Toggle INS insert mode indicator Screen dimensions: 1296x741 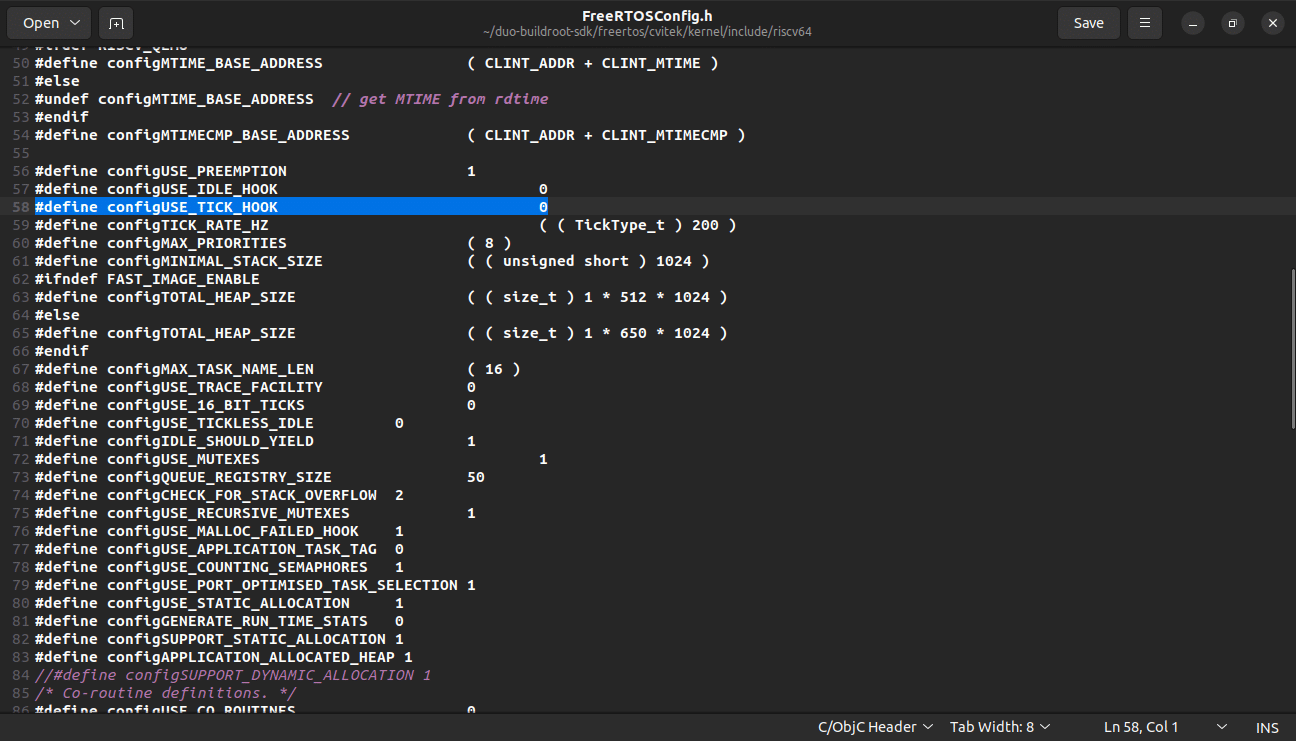pyautogui.click(x=1267, y=727)
